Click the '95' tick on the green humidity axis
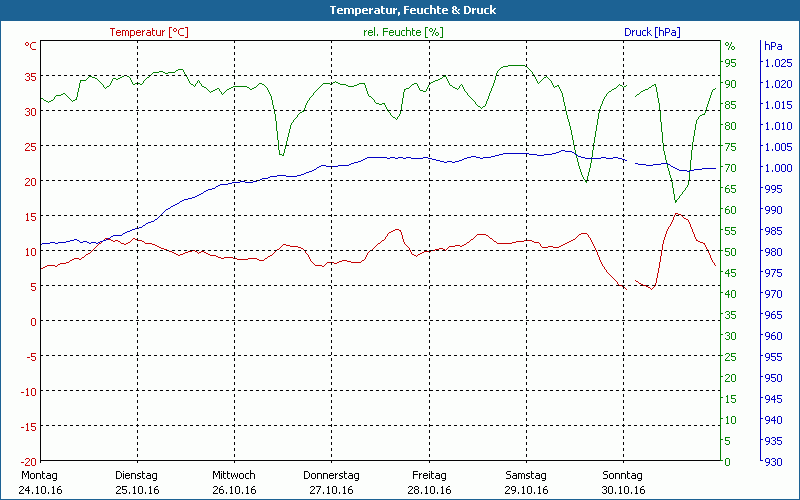This screenshot has width=800, height=500. coord(731,63)
